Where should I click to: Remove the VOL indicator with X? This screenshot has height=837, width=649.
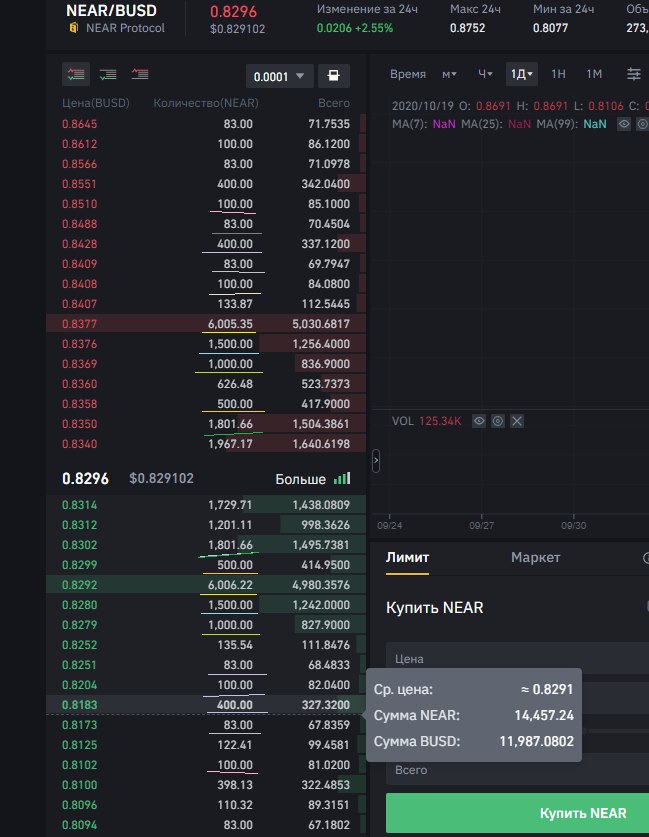pos(517,421)
